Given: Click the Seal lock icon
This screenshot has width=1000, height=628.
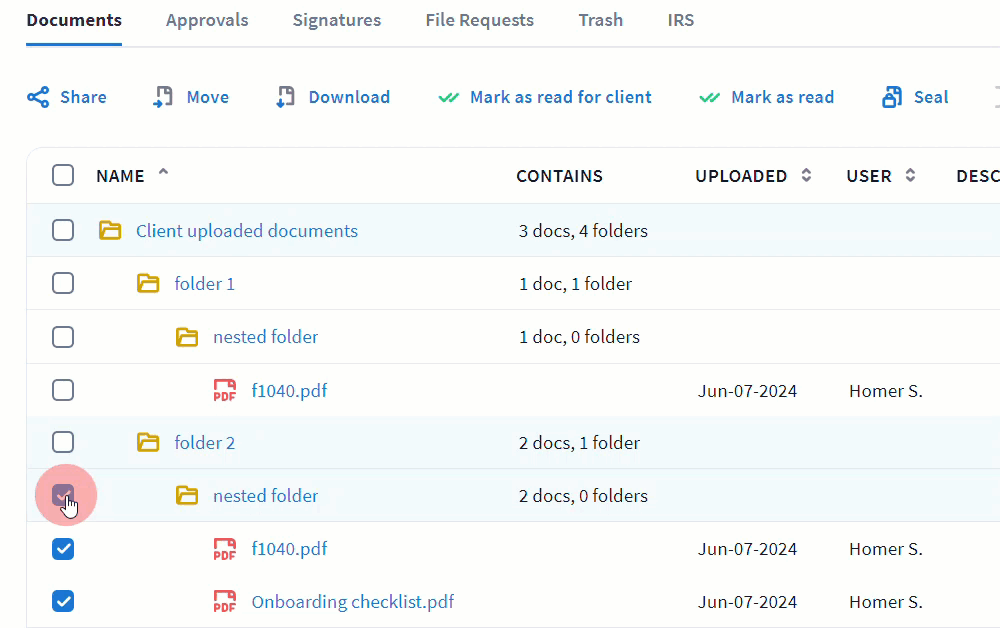Looking at the screenshot, I should pyautogui.click(x=892, y=97).
